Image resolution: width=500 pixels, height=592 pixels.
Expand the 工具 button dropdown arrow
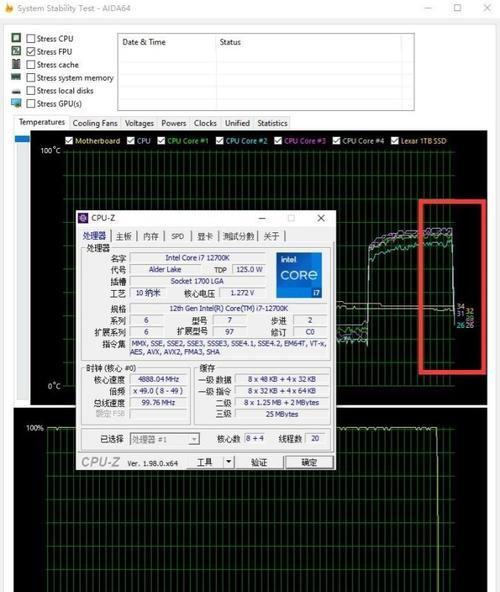pyautogui.click(x=228, y=462)
